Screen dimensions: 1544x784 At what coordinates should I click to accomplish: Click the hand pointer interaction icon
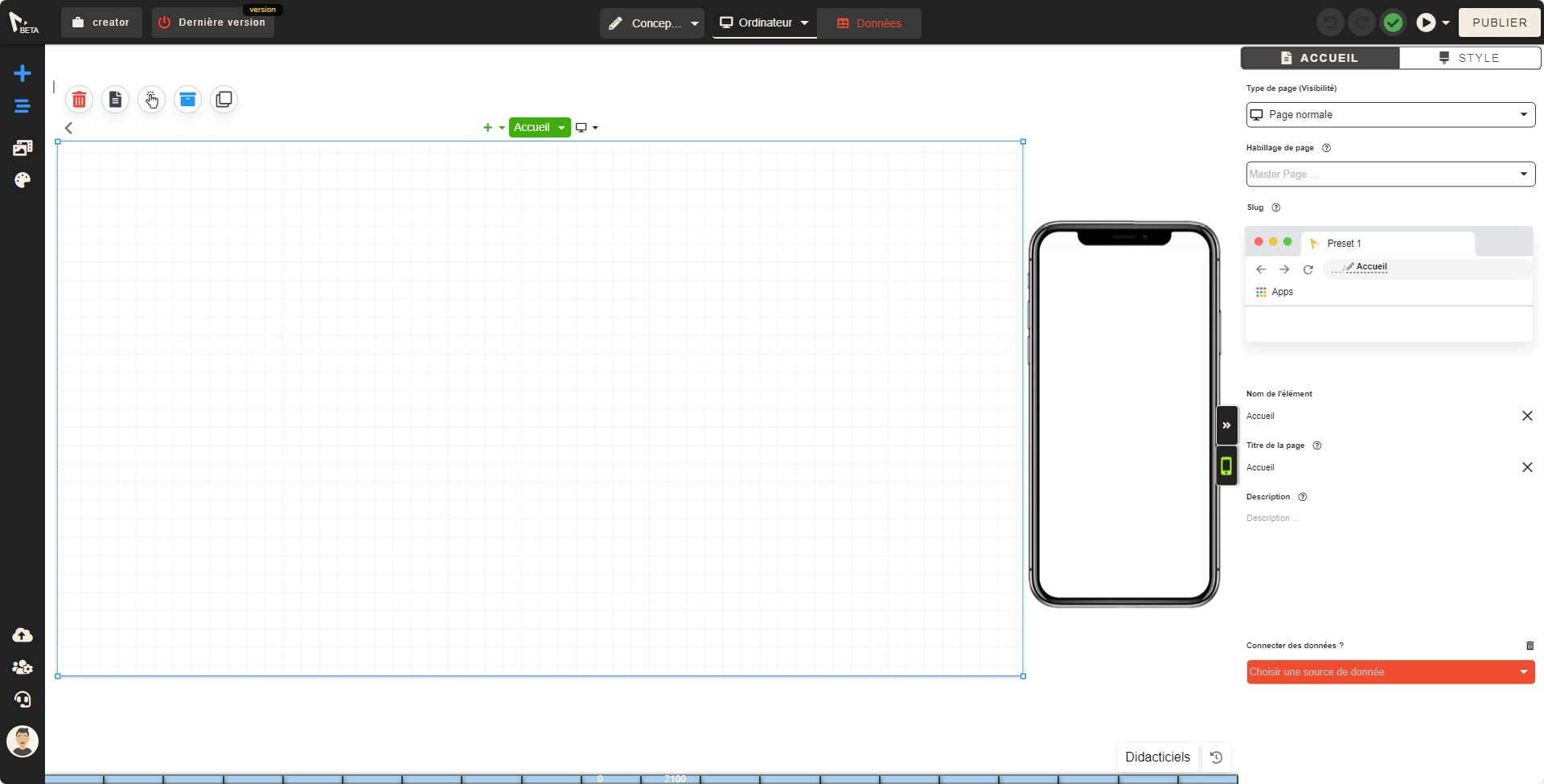point(151,100)
